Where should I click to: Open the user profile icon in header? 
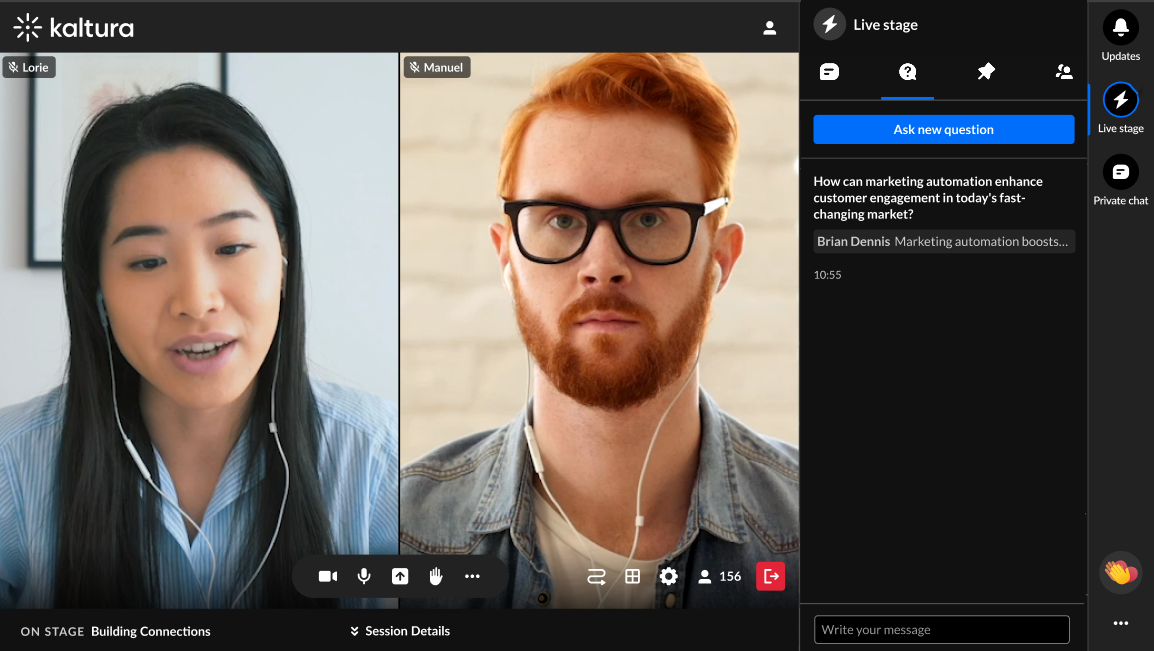click(x=769, y=28)
